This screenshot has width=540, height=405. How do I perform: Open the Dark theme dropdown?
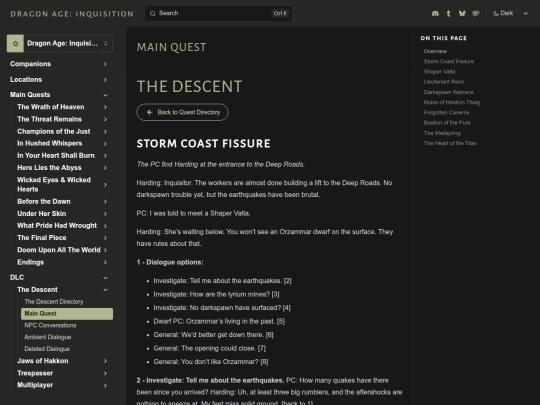pos(510,13)
